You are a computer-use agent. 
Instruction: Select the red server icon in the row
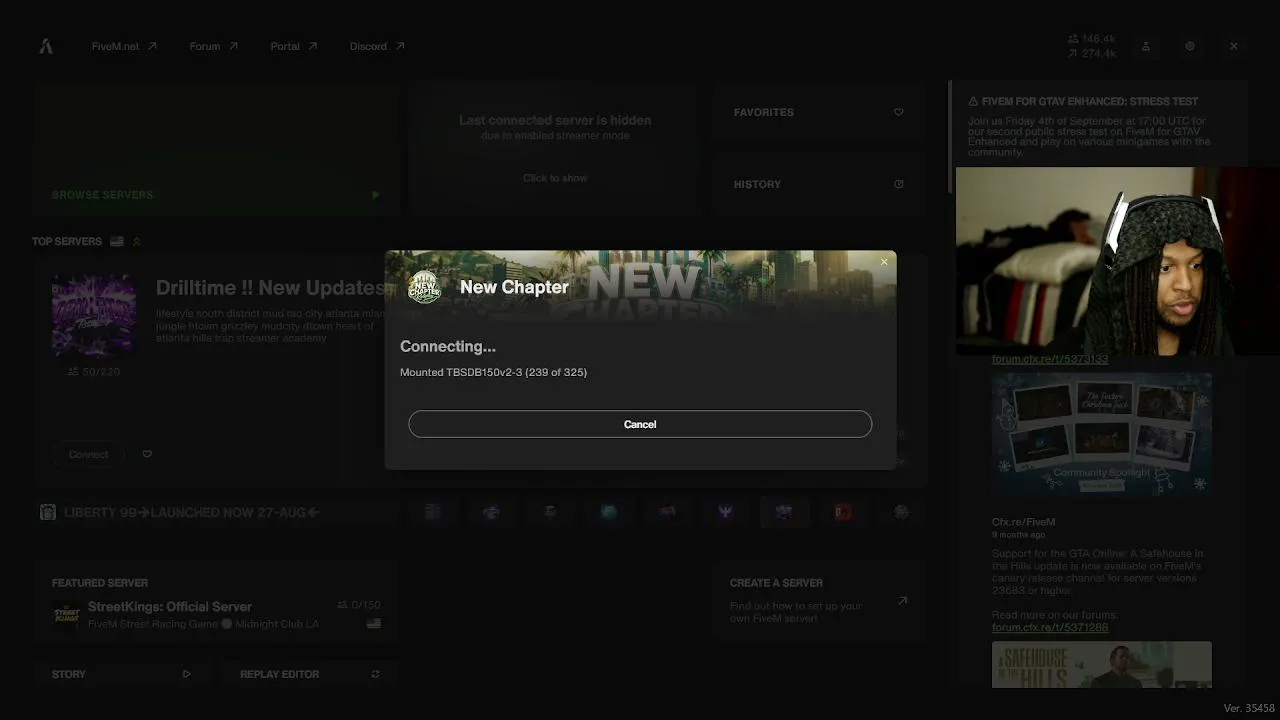coord(843,512)
